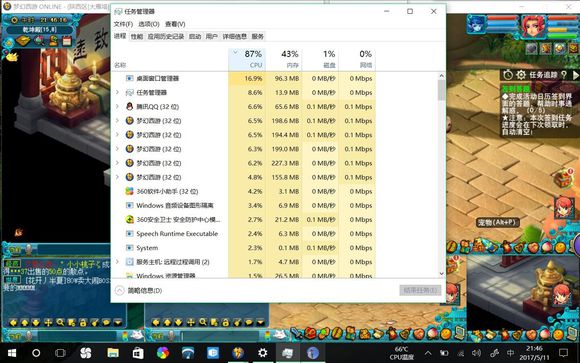Screen dimensions: 580x363
Task: Click the 360安全卫士 green icon in list
Action: pos(129,219)
